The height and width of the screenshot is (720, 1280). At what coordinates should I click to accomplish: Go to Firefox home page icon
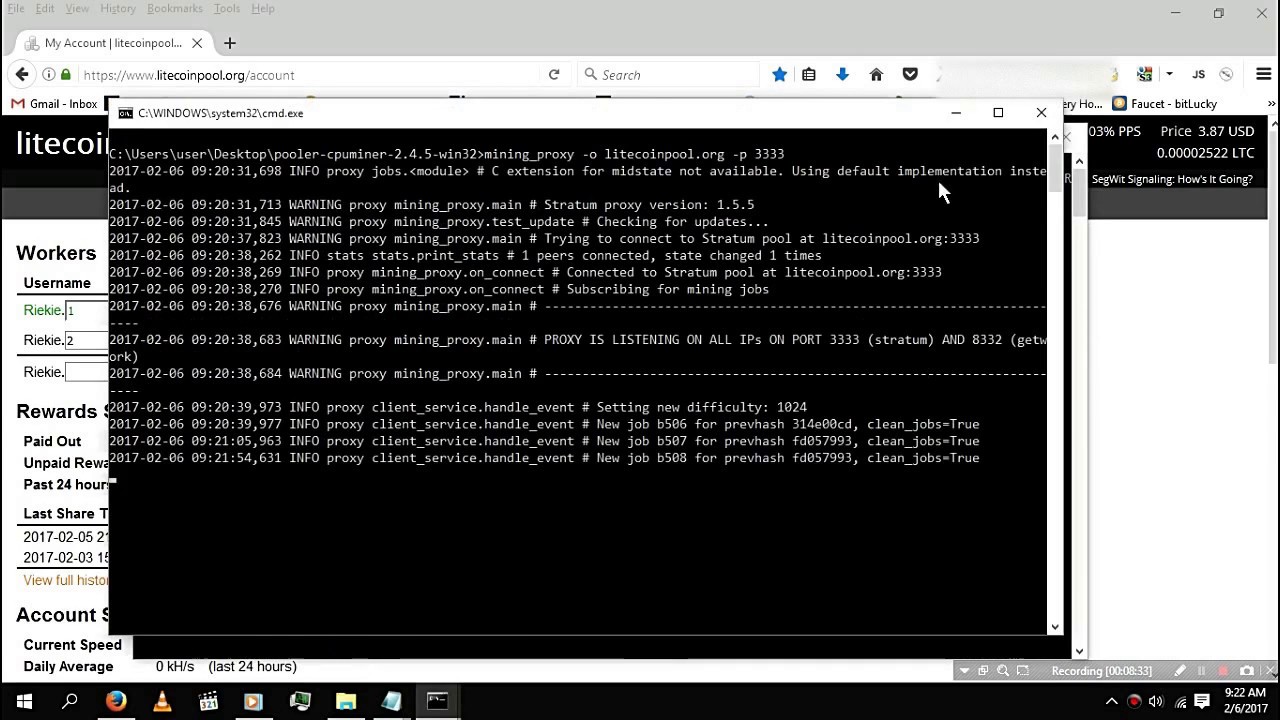tap(876, 74)
